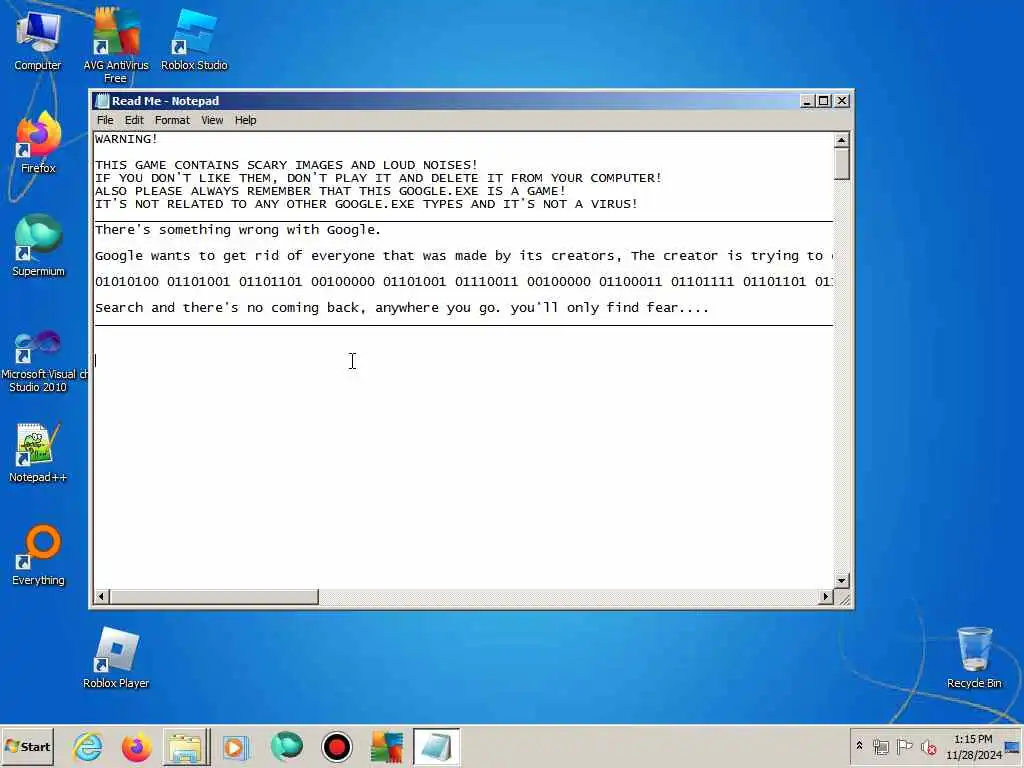Click the horizontal scrollbar right arrow
This screenshot has width=1024, height=768.
click(825, 596)
